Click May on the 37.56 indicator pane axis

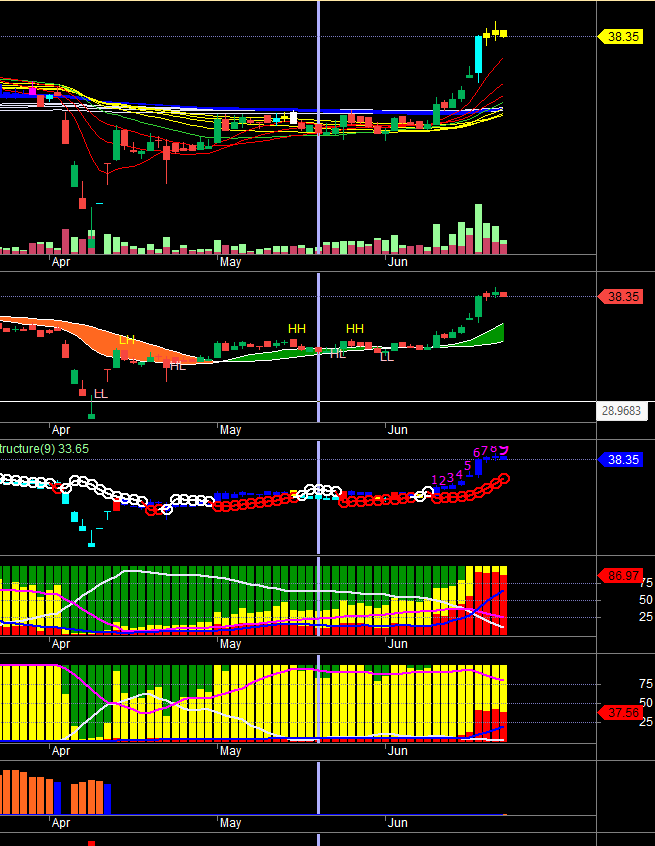coord(230,751)
